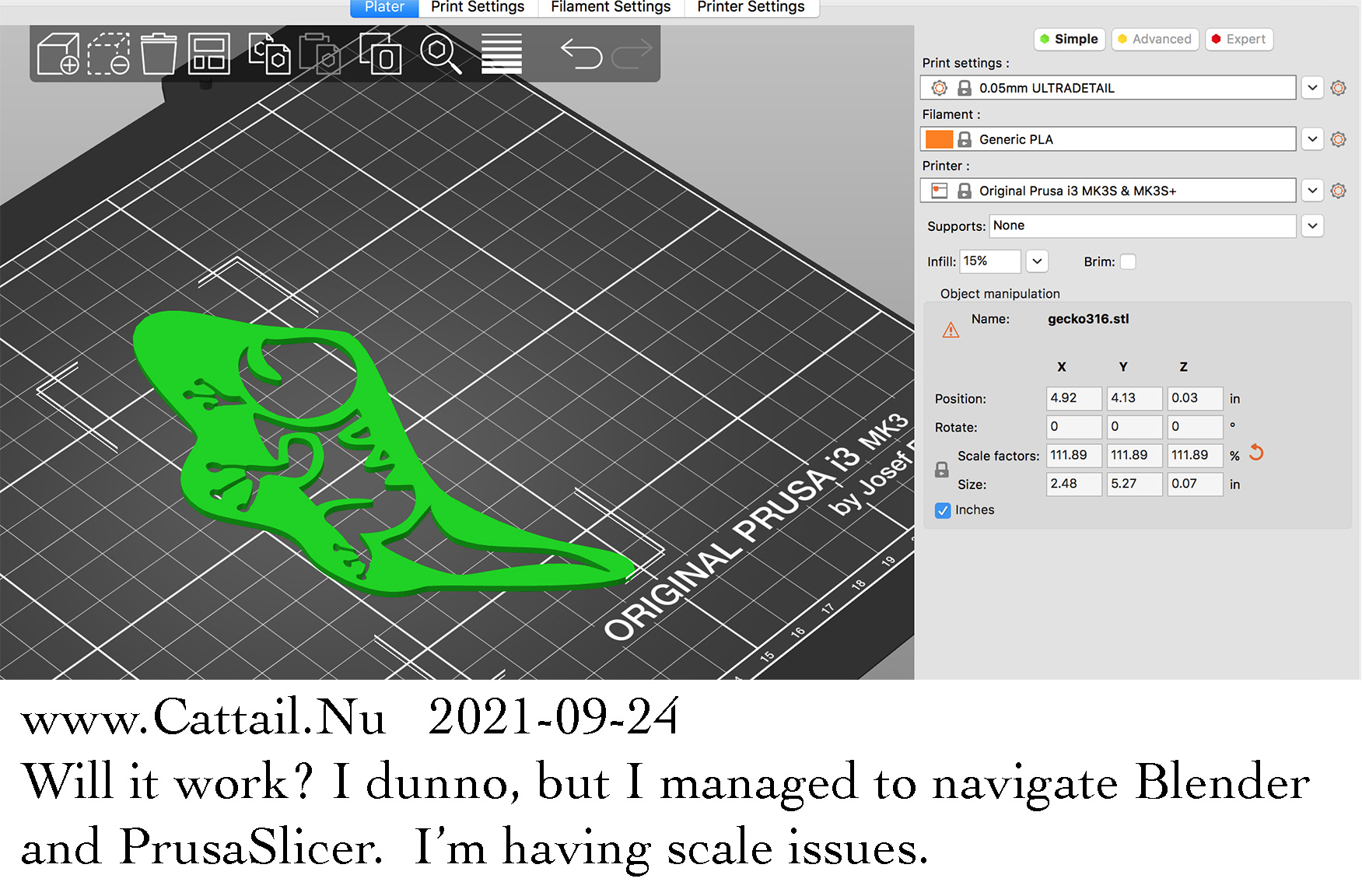Expand the Infill percentage dropdown
1362x896 pixels.
(1037, 261)
